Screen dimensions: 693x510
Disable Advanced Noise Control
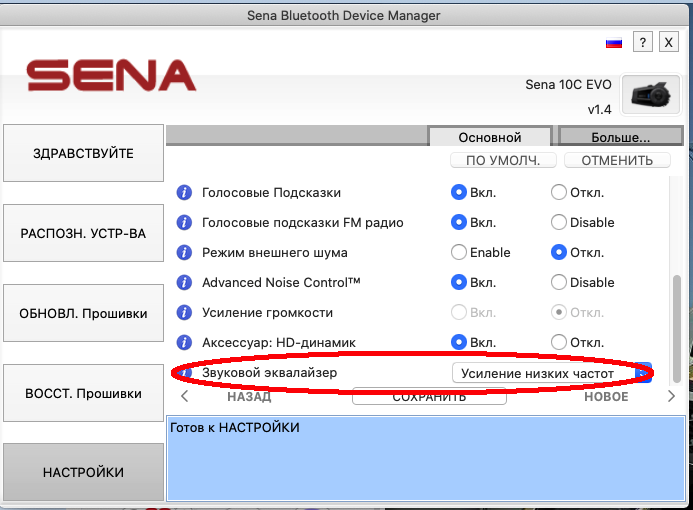pos(559,282)
